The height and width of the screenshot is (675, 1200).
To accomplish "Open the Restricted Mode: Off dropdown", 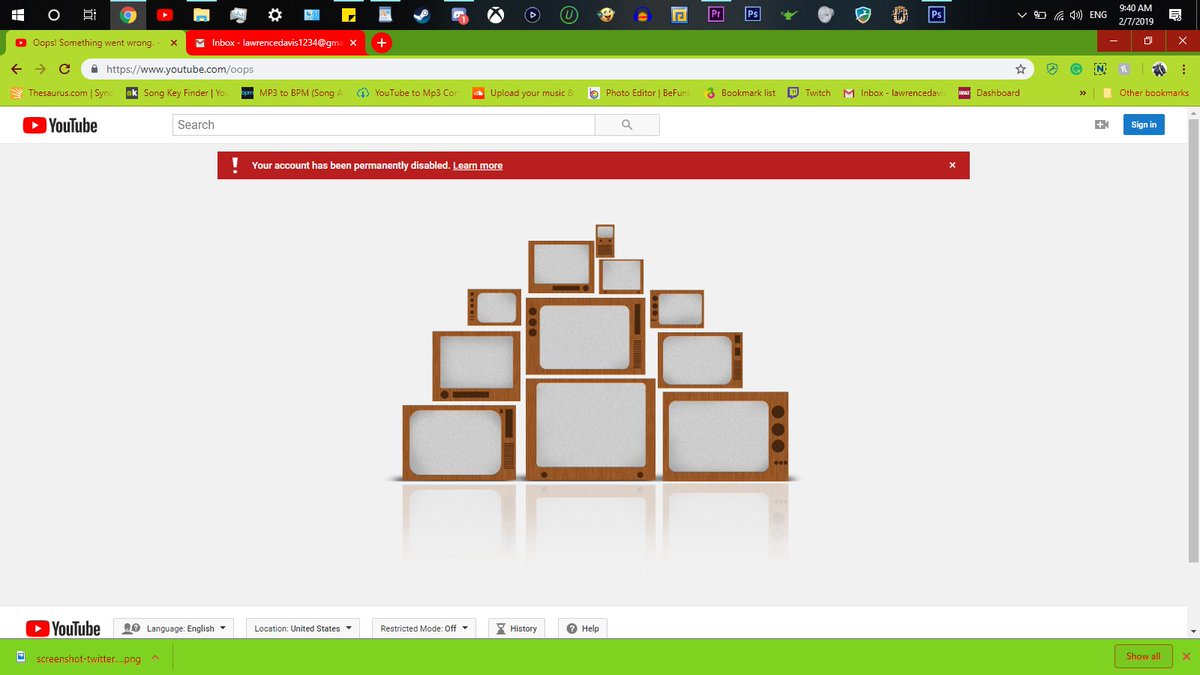I will [x=424, y=628].
